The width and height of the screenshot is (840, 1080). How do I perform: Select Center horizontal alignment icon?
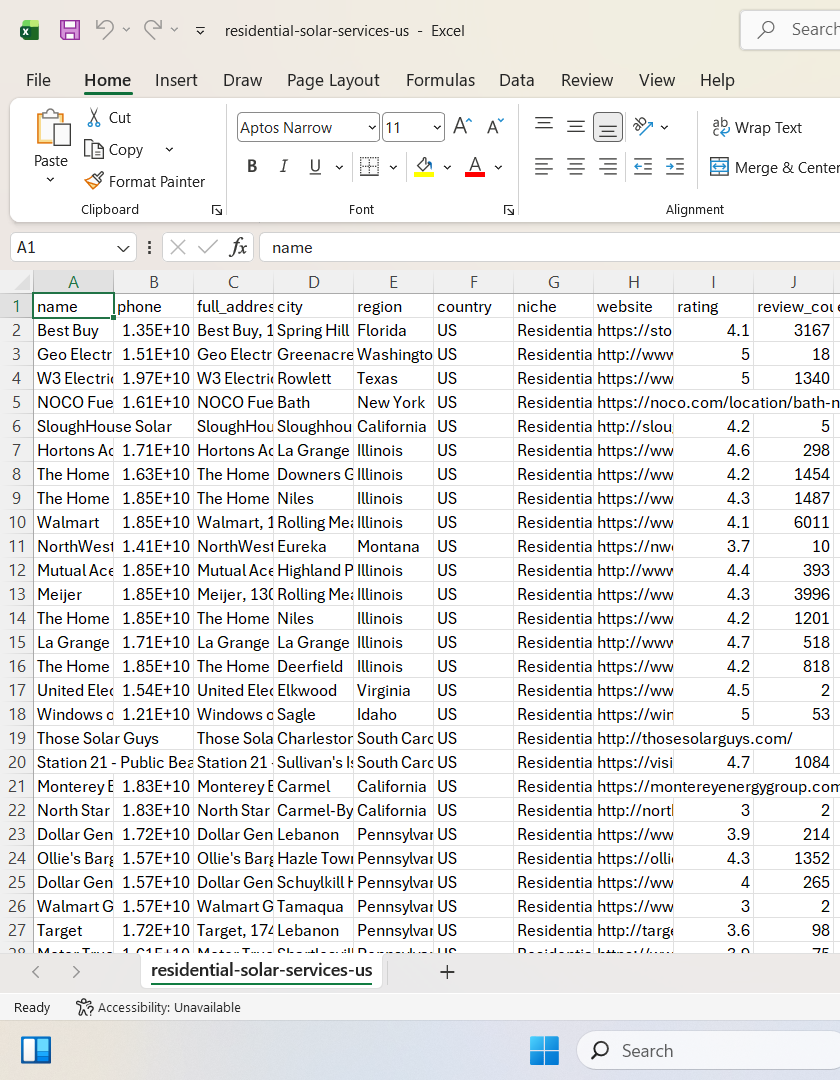tap(576, 167)
